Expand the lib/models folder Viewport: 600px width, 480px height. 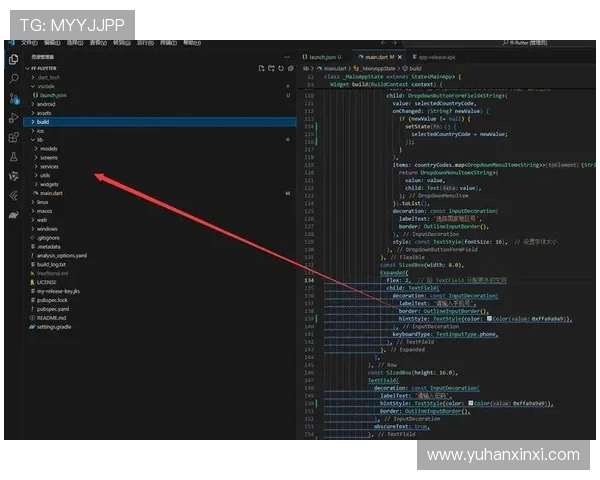[48, 148]
